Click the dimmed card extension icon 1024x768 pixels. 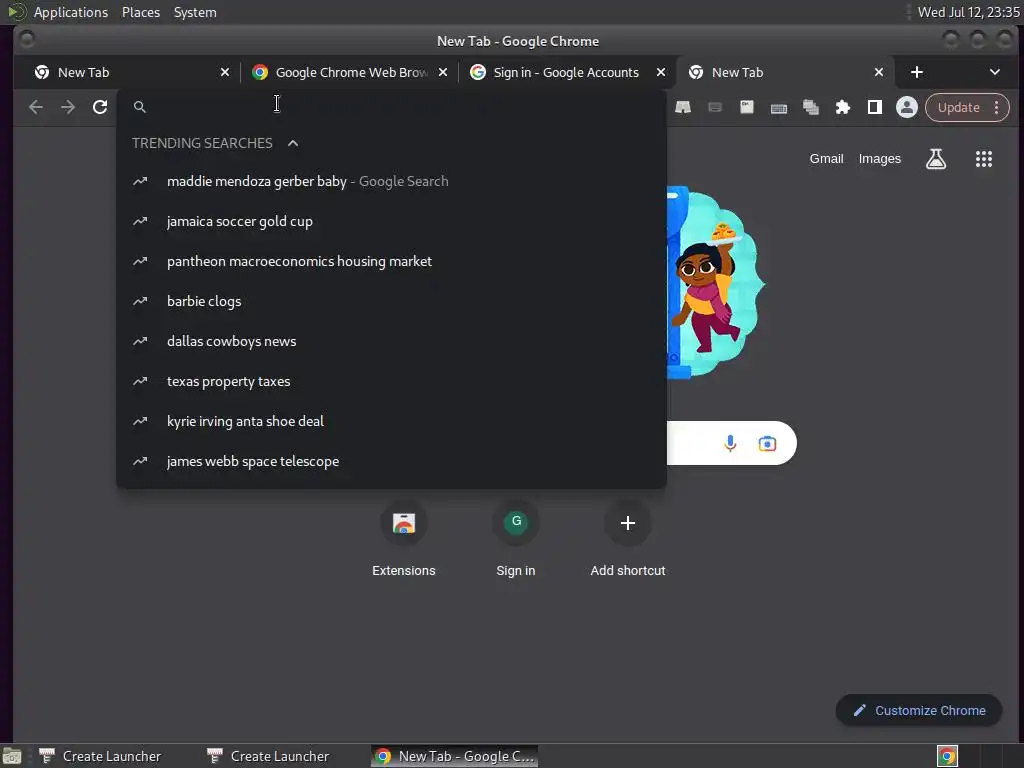pos(715,107)
